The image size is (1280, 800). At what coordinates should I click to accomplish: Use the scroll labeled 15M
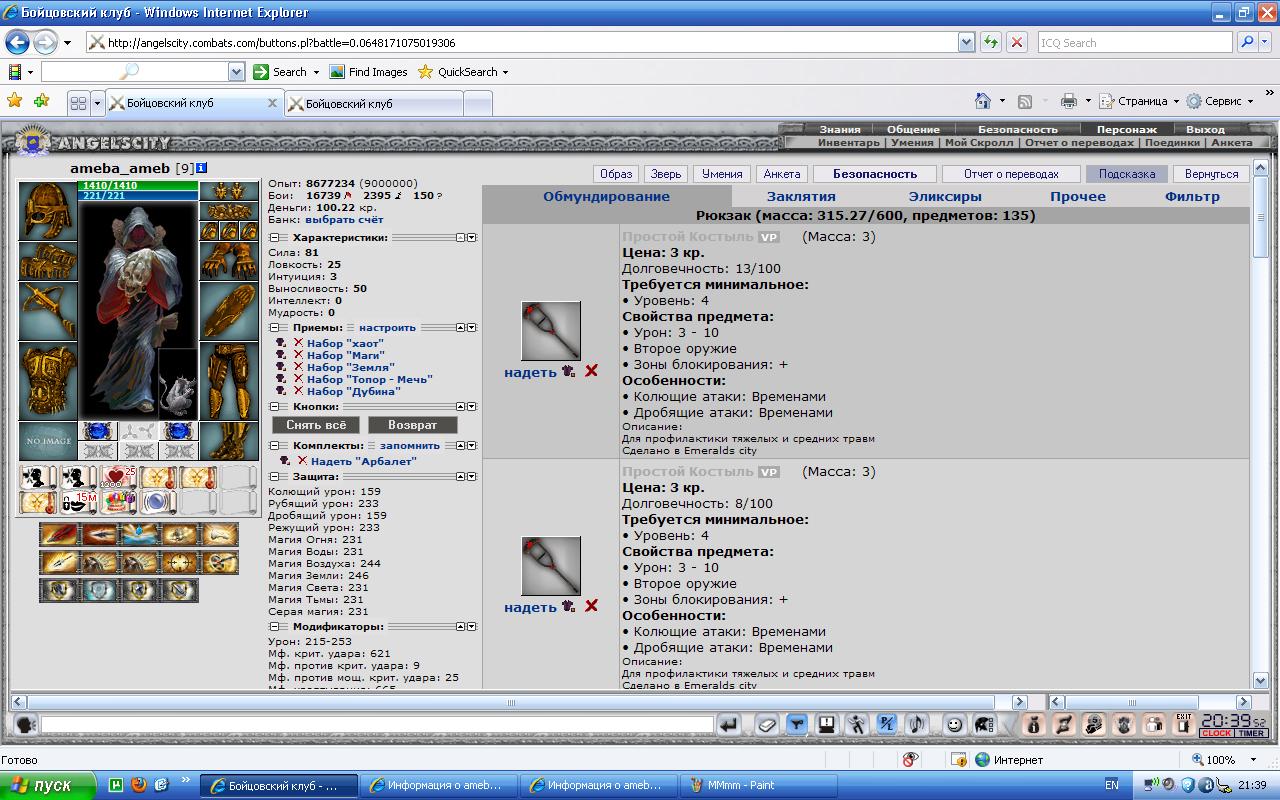[78, 501]
